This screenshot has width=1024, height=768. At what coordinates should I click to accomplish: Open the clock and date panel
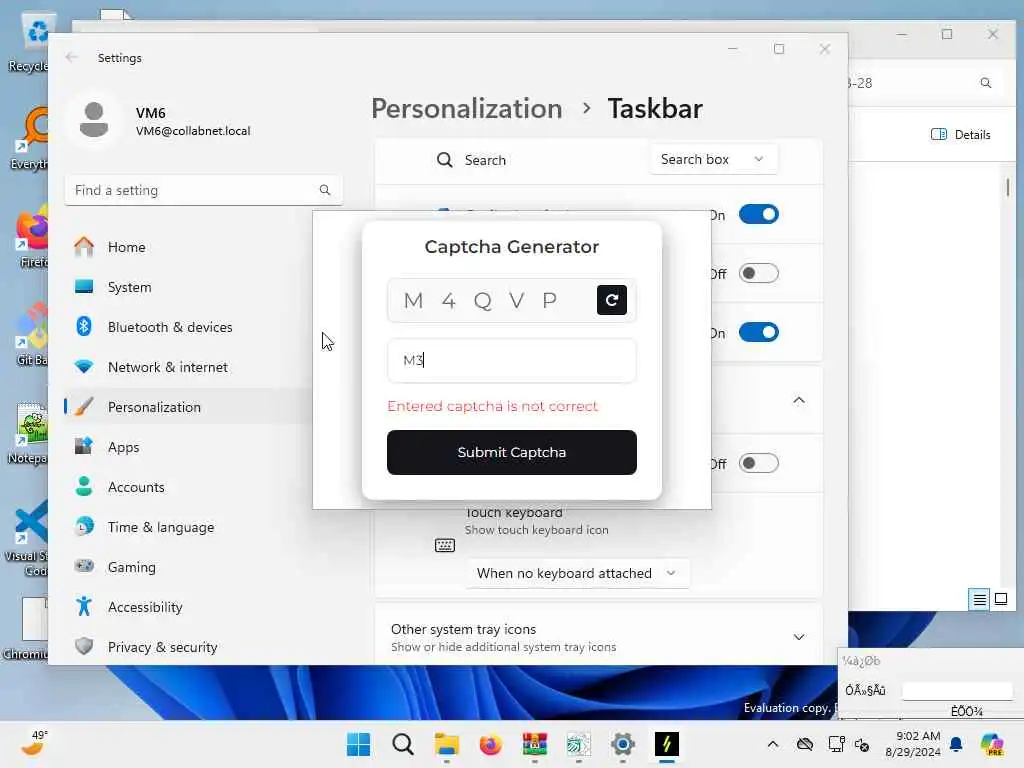point(912,744)
